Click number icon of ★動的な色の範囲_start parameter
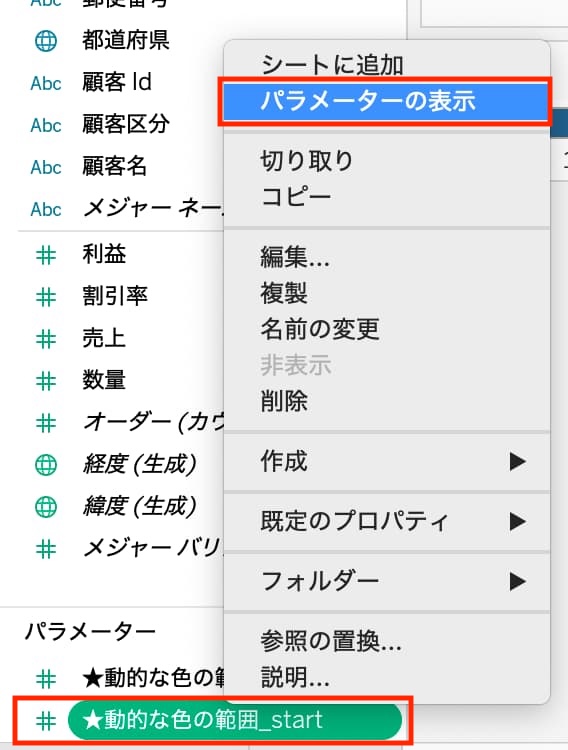This screenshot has height=750, width=568. pyautogui.click(x=46, y=721)
